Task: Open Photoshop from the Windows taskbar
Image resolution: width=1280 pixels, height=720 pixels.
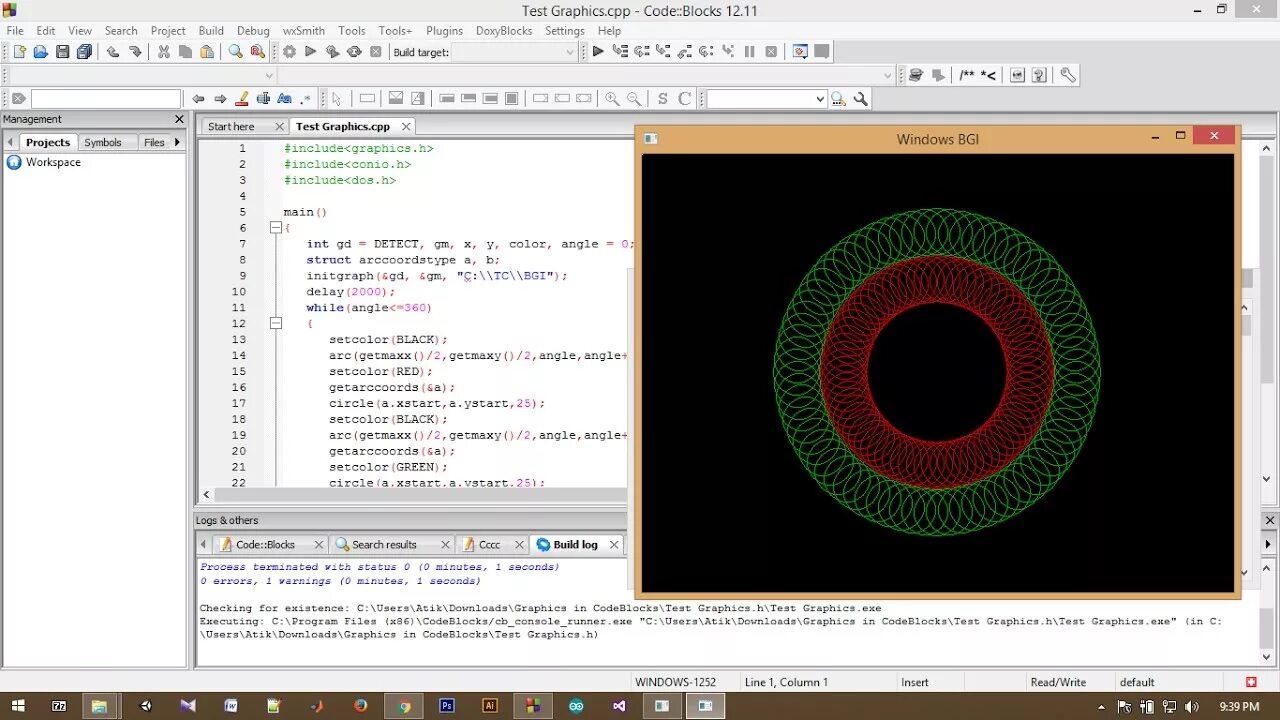Action: 447,706
